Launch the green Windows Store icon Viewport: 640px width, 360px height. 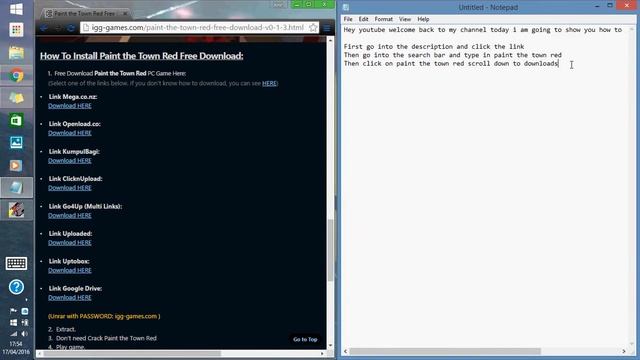tap(16, 120)
